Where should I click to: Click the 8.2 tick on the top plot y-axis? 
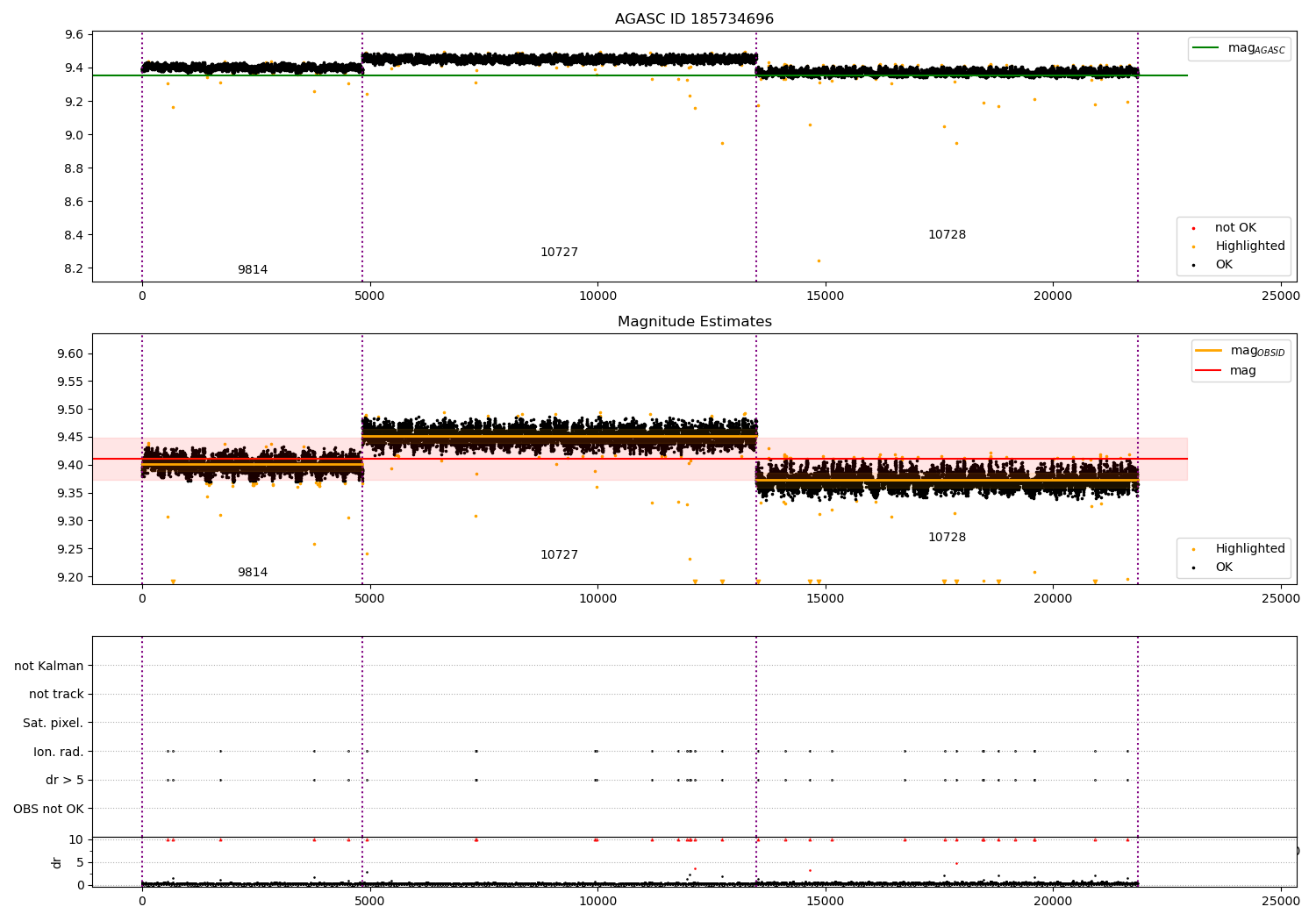click(x=75, y=268)
